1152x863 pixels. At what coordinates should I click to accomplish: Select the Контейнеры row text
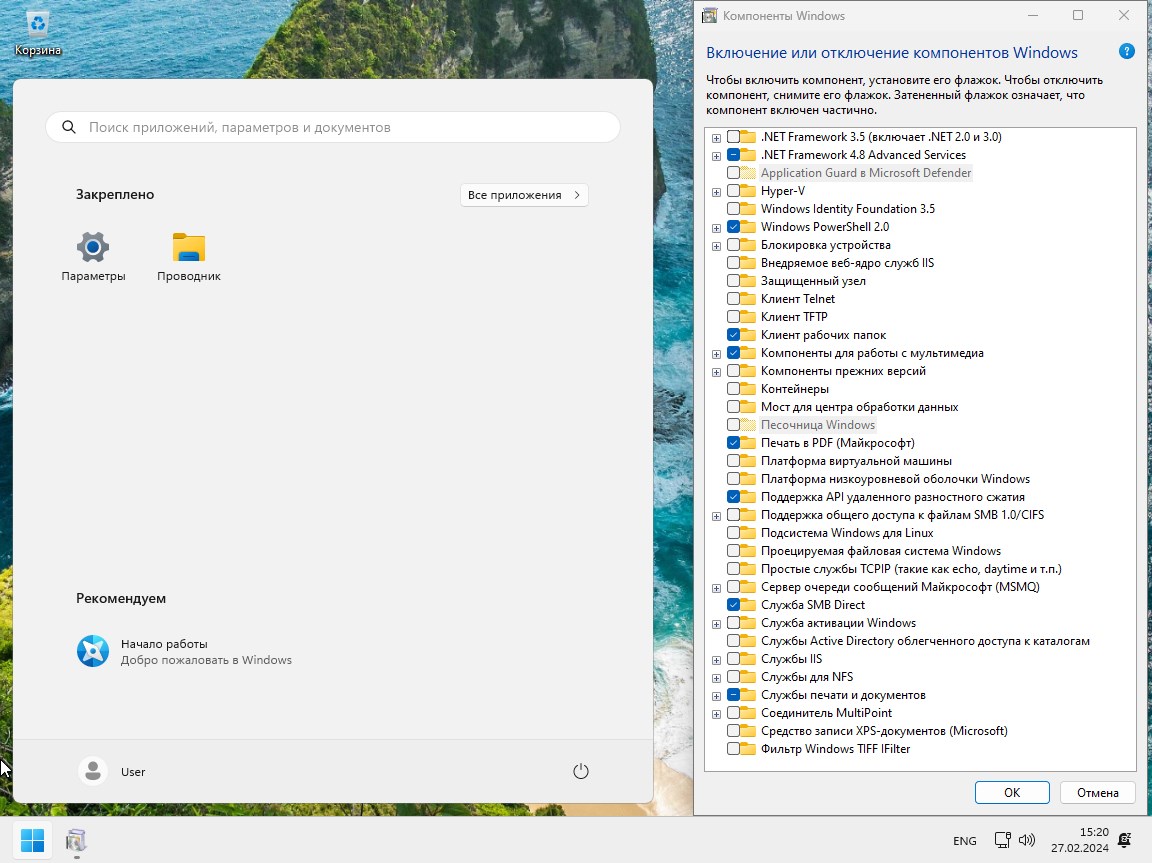[795, 389]
